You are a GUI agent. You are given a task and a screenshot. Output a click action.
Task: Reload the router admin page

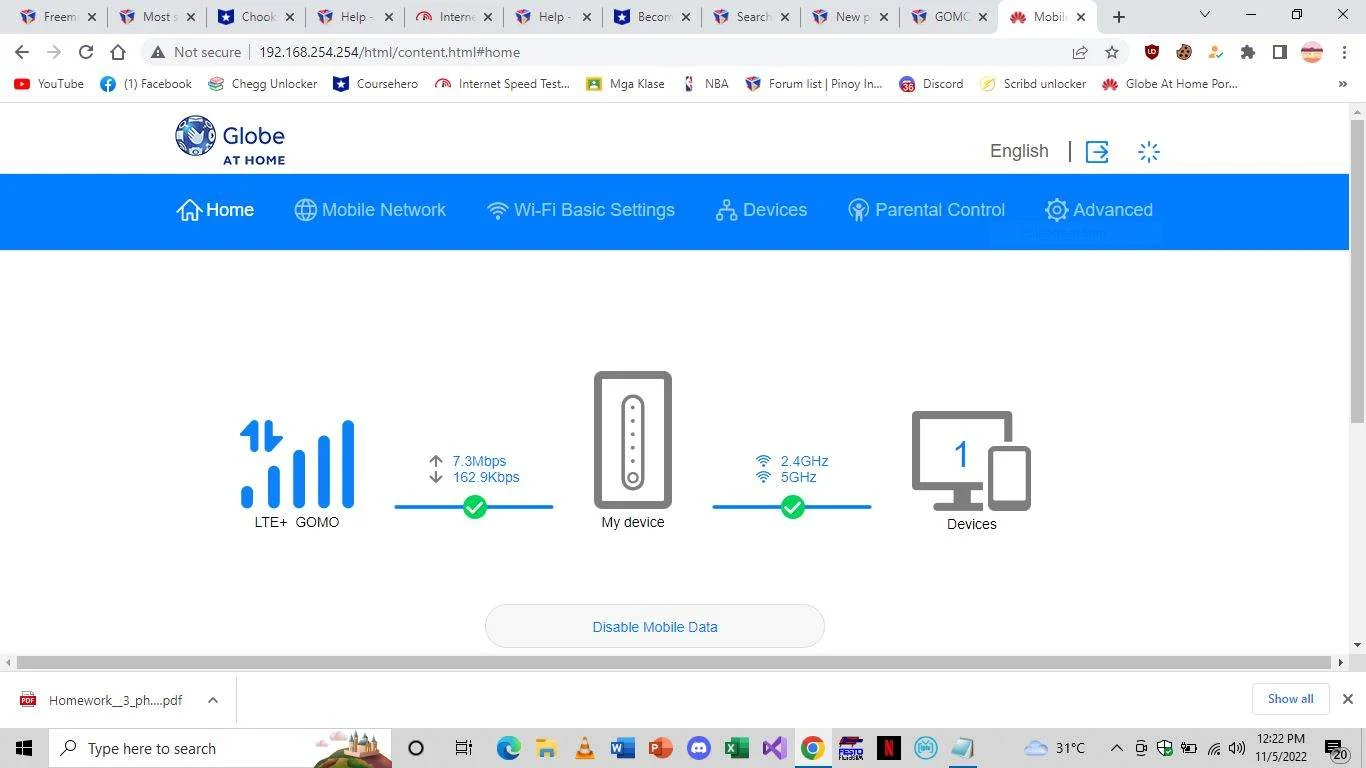coord(86,52)
